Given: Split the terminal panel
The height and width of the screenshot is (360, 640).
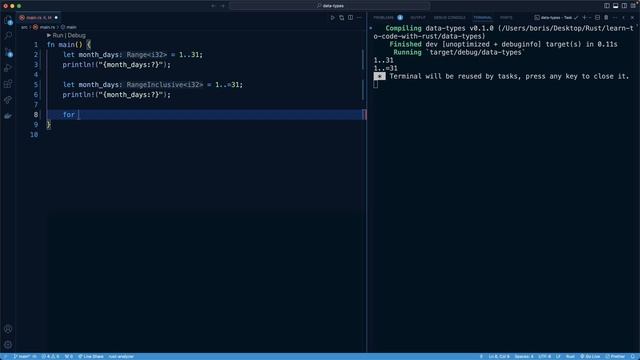Looking at the screenshot, I should [598, 18].
